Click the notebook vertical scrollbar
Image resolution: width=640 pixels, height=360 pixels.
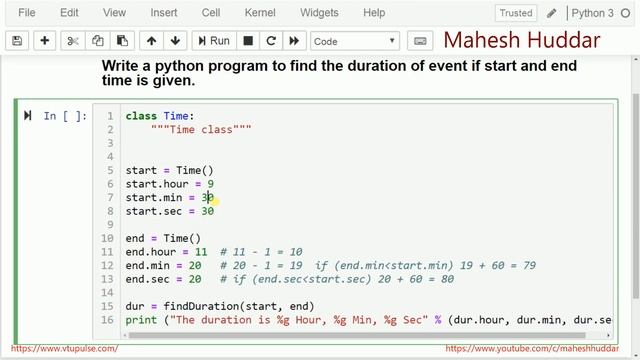(x=636, y=196)
